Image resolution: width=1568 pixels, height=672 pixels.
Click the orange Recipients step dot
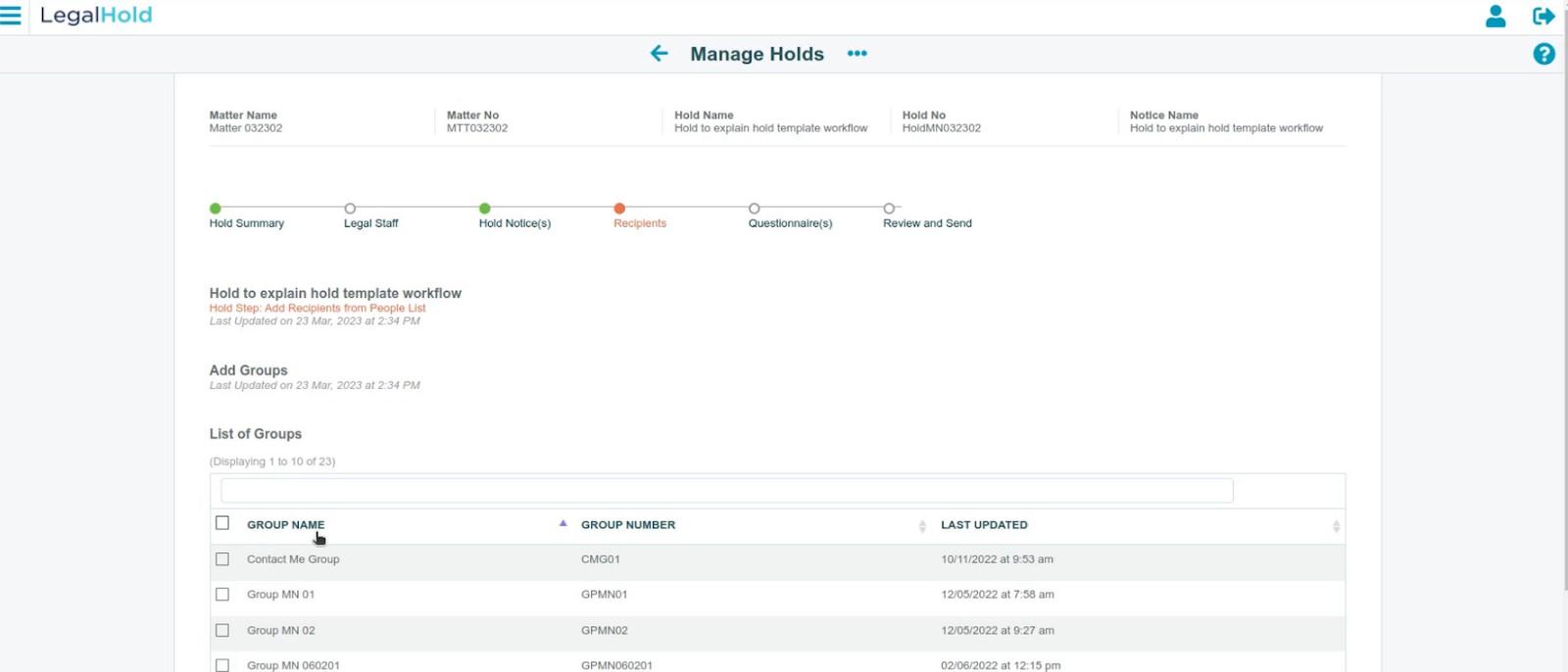[x=619, y=208]
